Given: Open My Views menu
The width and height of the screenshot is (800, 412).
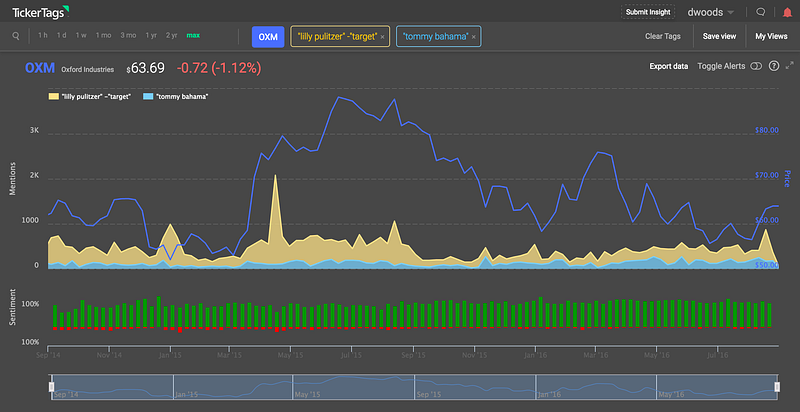Looking at the screenshot, I should (x=771, y=36).
